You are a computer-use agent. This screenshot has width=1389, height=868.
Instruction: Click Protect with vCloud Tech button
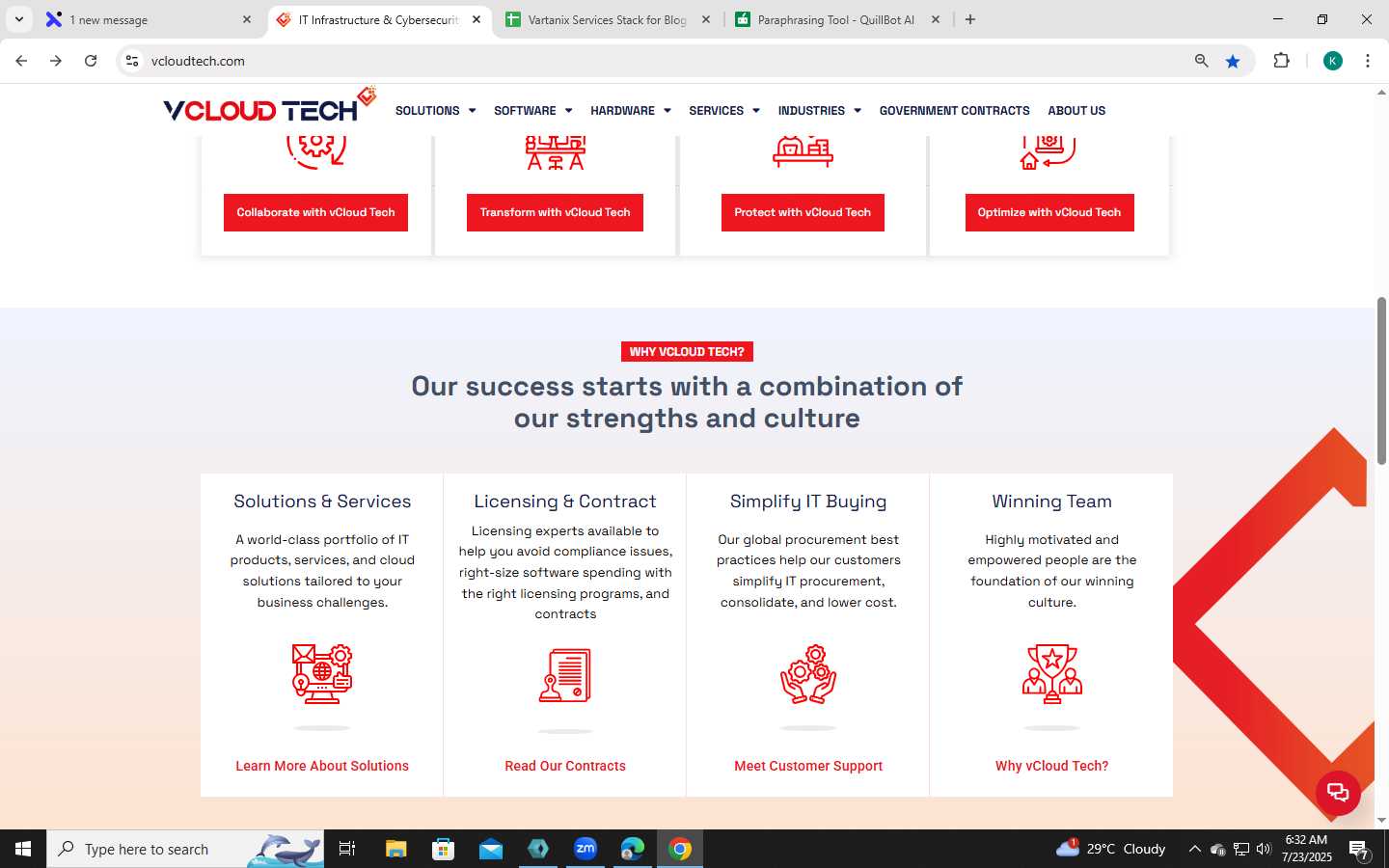point(803,212)
